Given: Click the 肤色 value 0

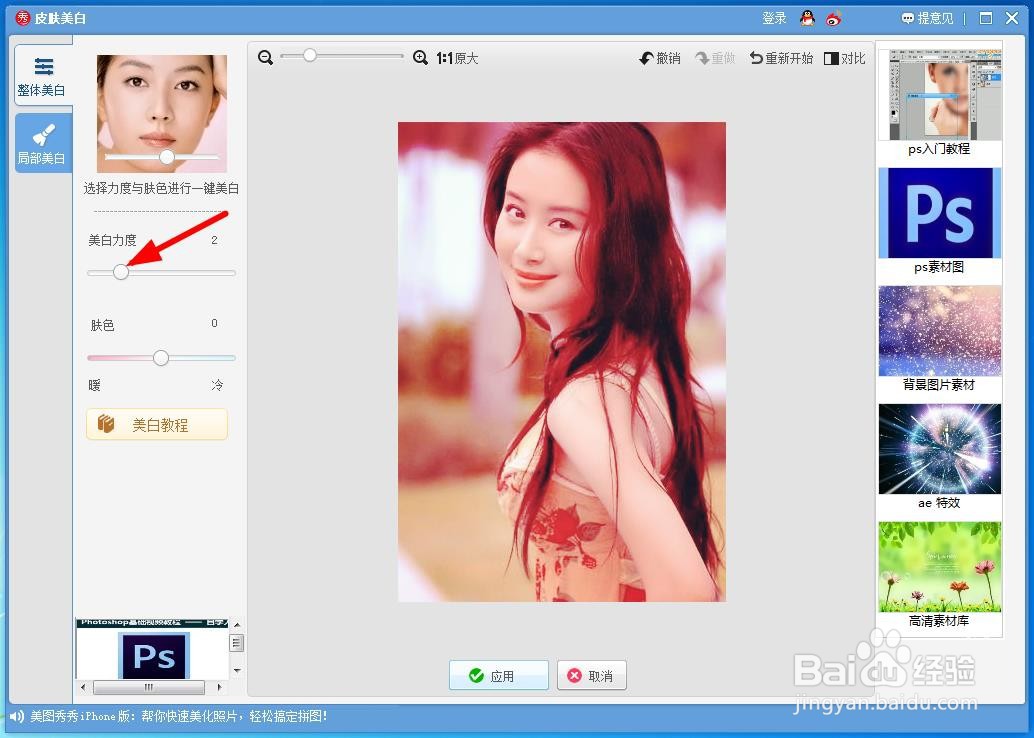Looking at the screenshot, I should [214, 323].
